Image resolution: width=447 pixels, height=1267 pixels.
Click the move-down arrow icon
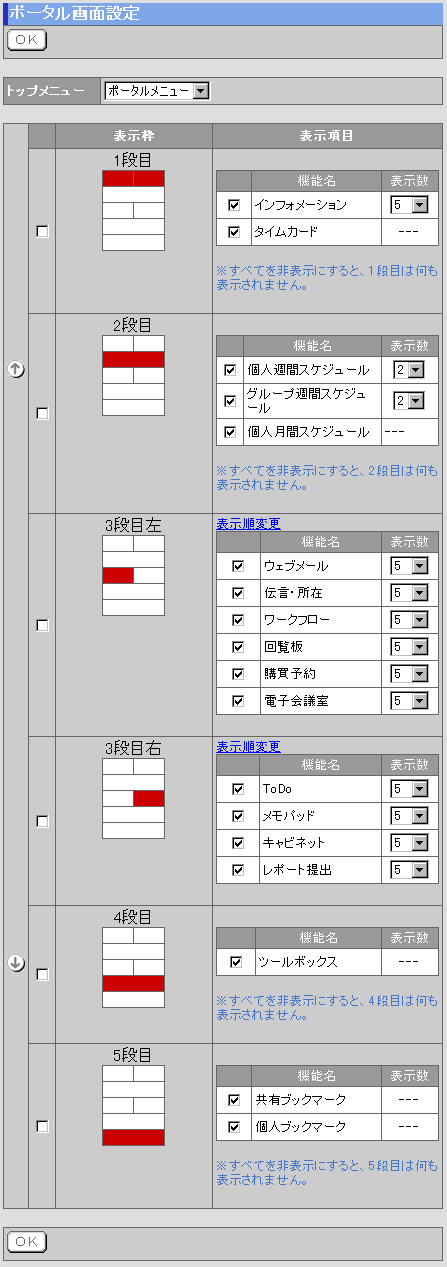pyautogui.click(x=16, y=963)
